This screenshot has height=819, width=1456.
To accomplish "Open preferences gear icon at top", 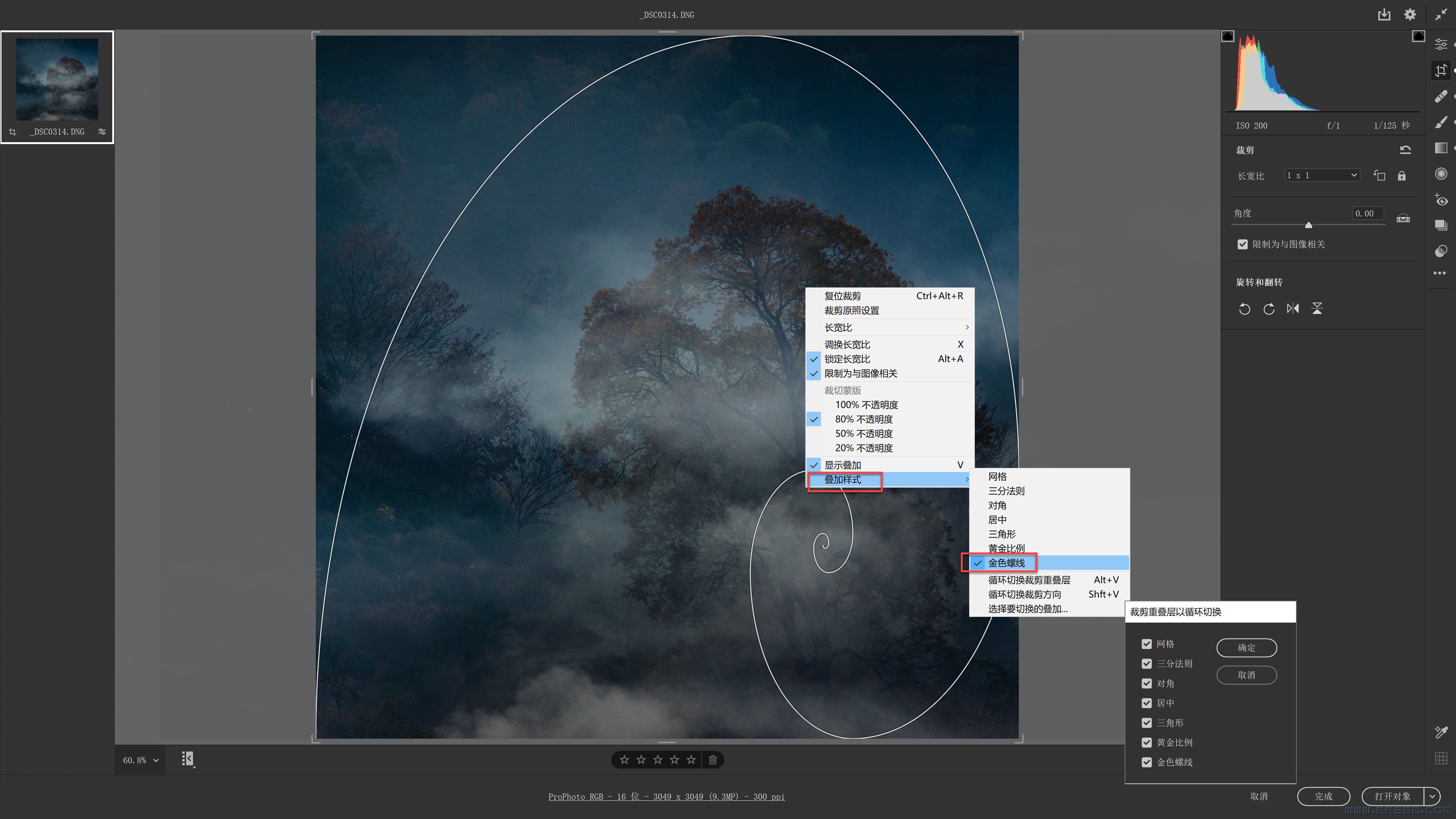I will point(1410,15).
